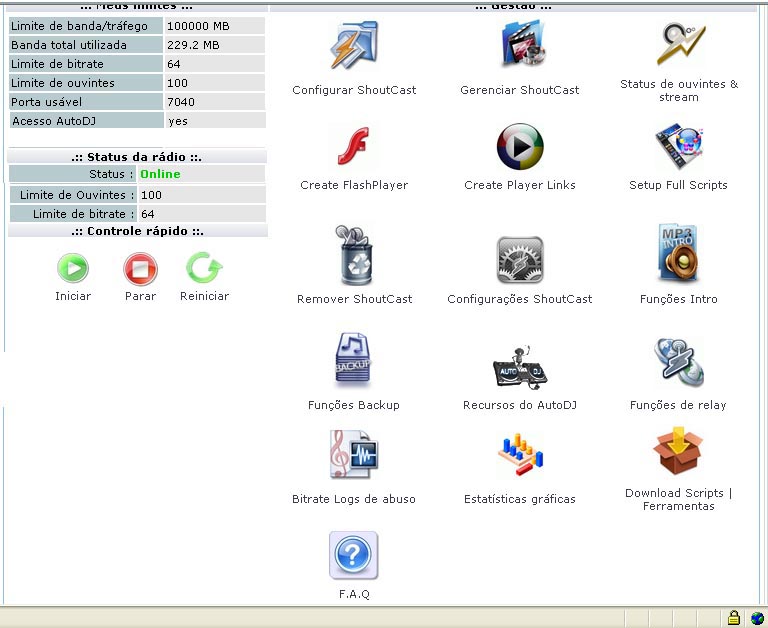Follow the Funções de relay text link
The height and width of the screenshot is (628, 768).
[x=678, y=405]
